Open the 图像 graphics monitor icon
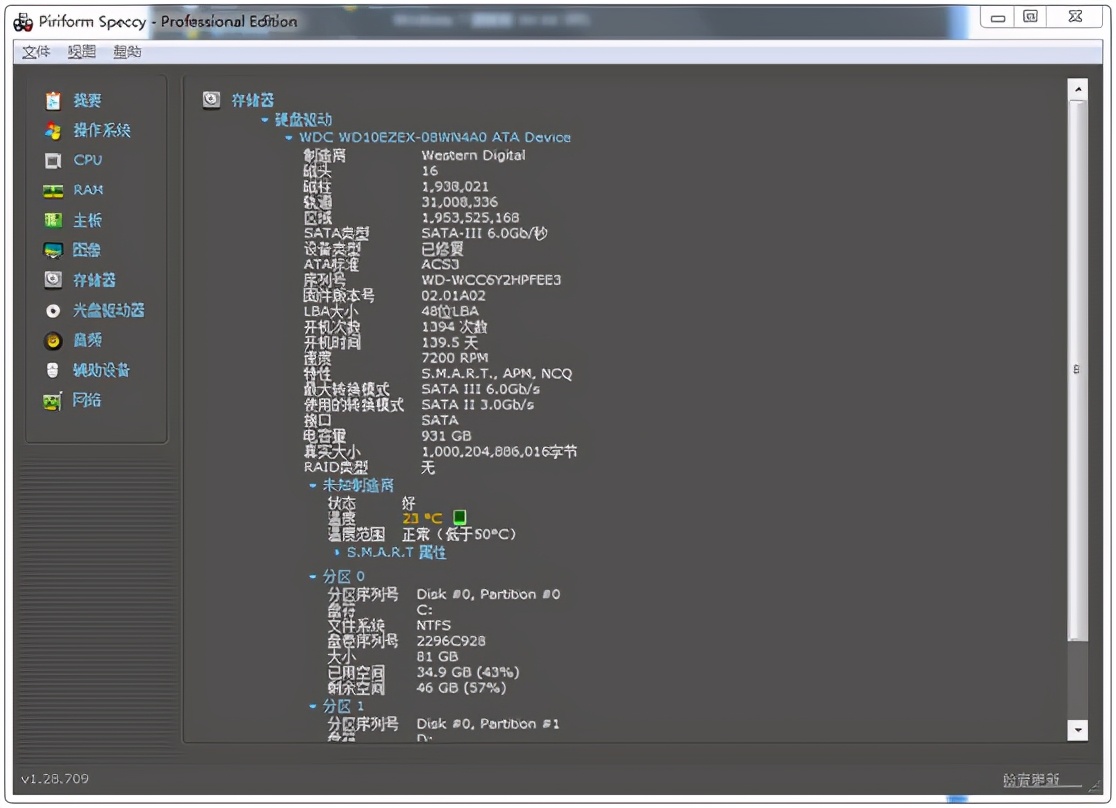Image resolution: width=1116 pixels, height=808 pixels. (x=53, y=251)
